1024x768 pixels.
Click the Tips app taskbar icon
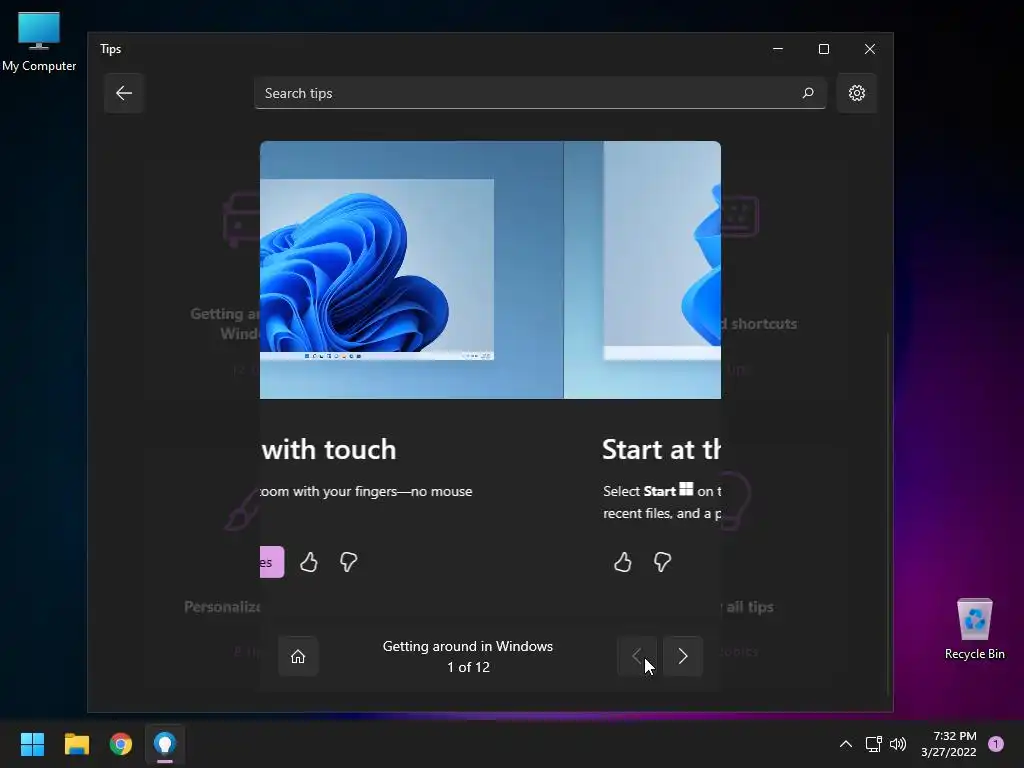pyautogui.click(x=165, y=744)
